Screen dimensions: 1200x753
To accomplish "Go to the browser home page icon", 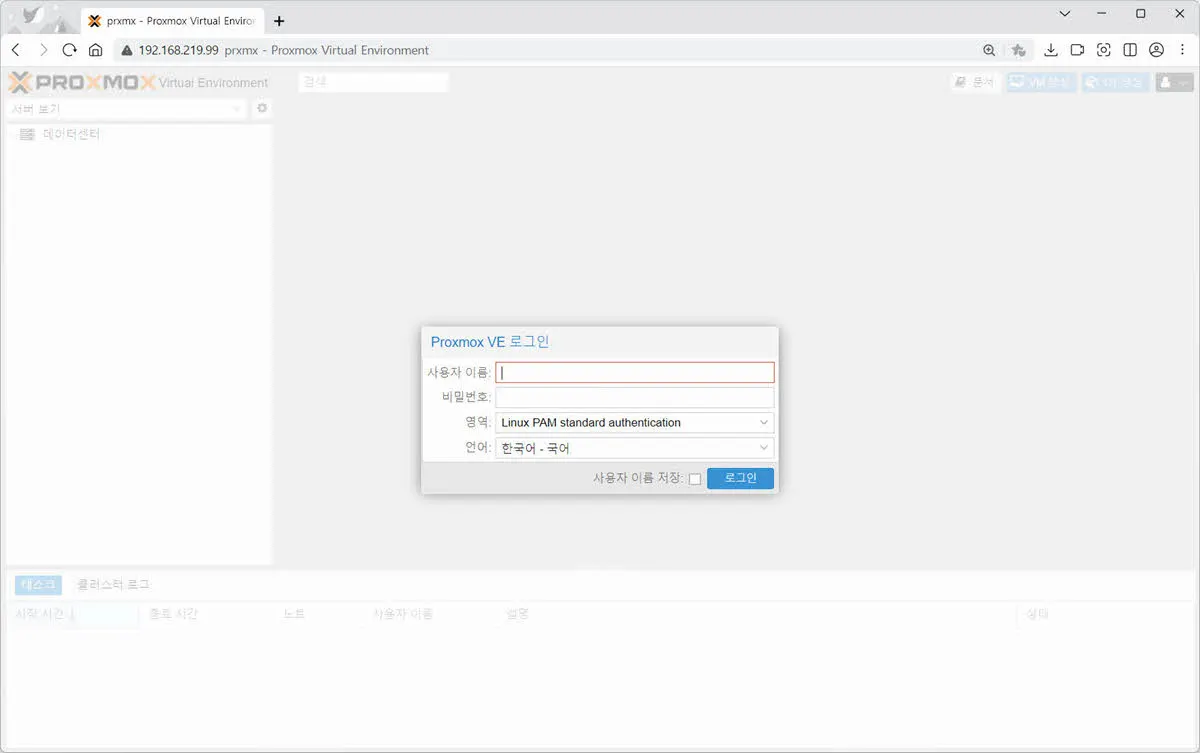I will pyautogui.click(x=96, y=50).
